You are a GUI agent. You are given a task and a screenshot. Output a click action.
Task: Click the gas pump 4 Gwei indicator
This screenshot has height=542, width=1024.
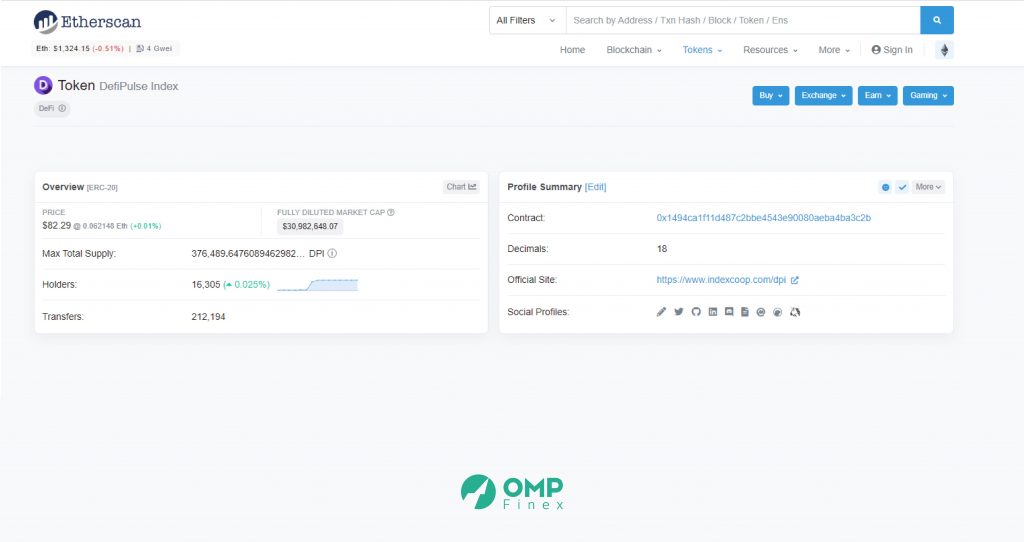coord(154,48)
